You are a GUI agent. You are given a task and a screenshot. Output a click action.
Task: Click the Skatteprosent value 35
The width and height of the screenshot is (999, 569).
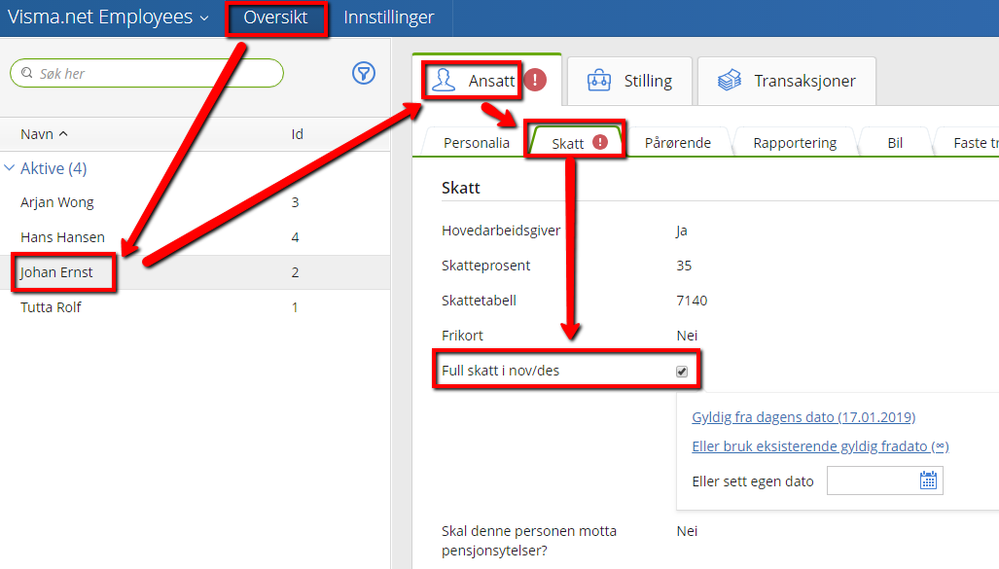pos(684,266)
